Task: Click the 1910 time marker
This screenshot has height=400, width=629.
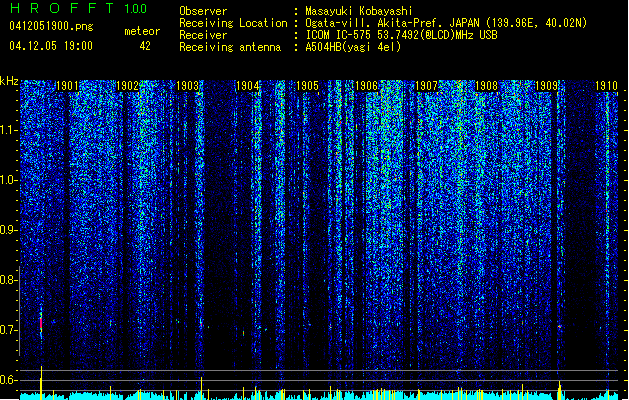Action: (606, 86)
